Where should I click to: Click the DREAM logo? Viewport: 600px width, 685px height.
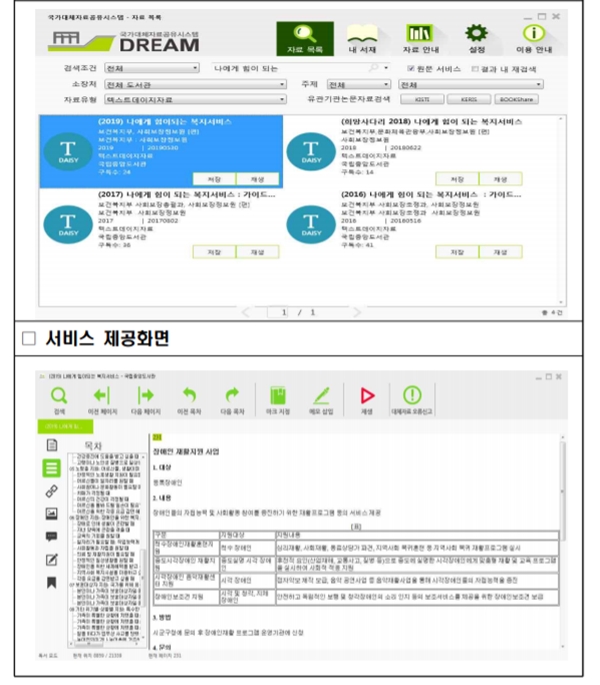pyautogui.click(x=124, y=42)
